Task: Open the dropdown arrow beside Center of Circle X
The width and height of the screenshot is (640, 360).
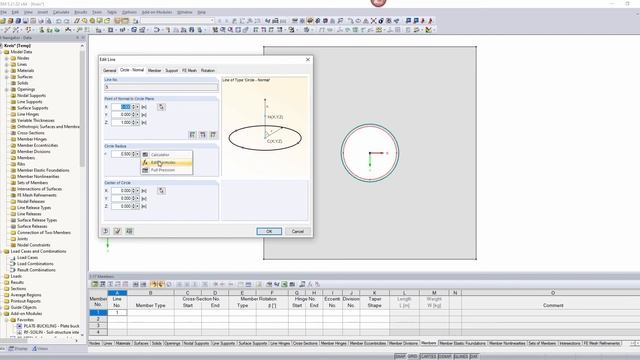Action: pyautogui.click(x=138, y=191)
